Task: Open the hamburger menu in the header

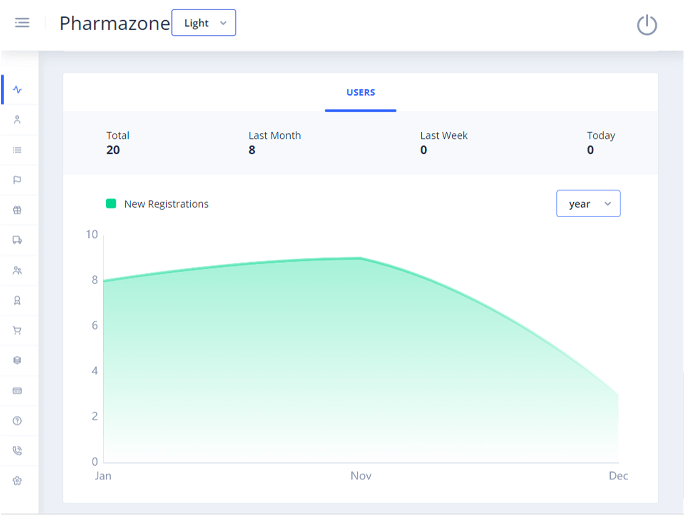Action: click(22, 23)
